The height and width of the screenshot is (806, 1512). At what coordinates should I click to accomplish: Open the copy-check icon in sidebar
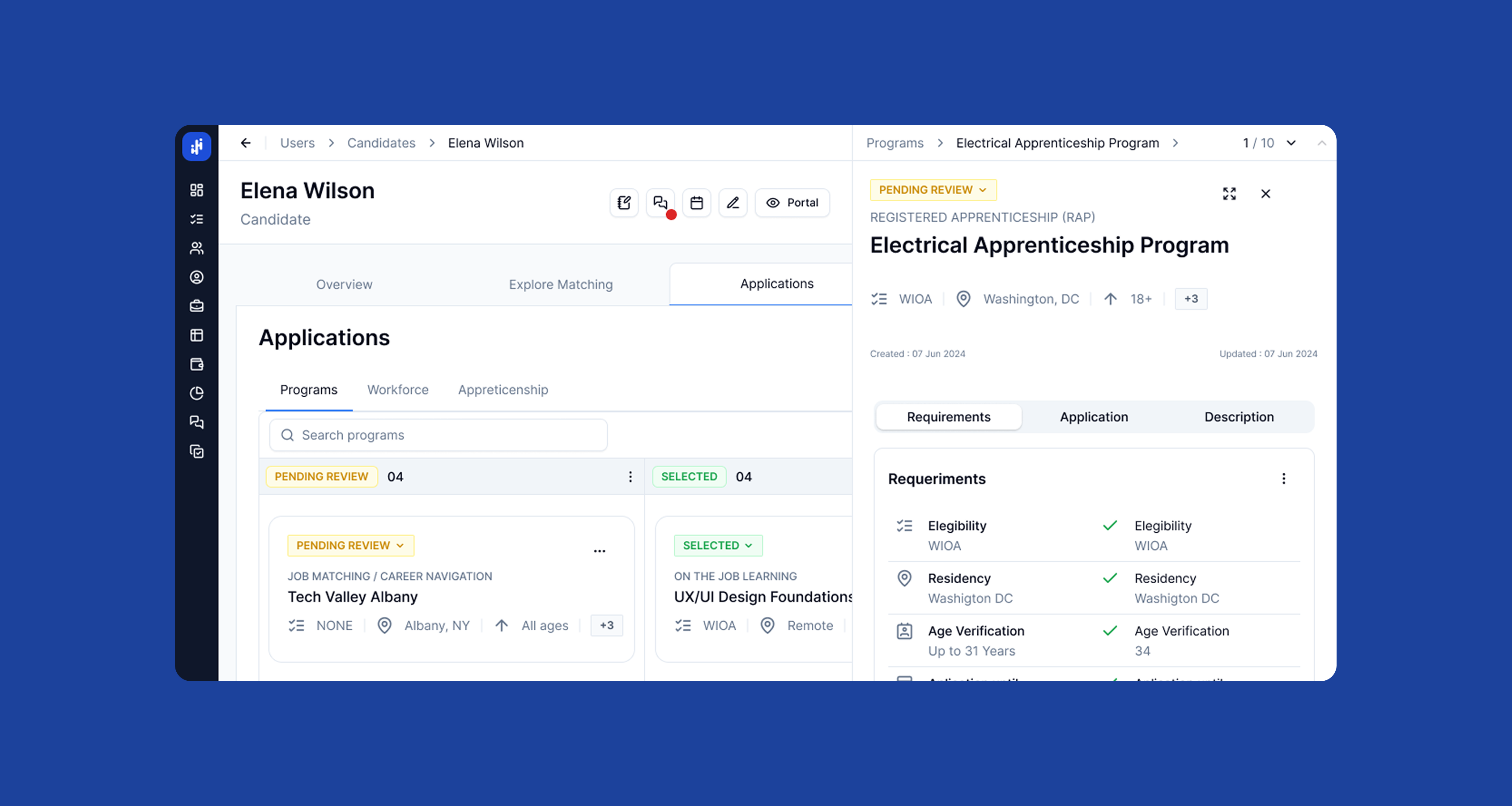(196, 451)
